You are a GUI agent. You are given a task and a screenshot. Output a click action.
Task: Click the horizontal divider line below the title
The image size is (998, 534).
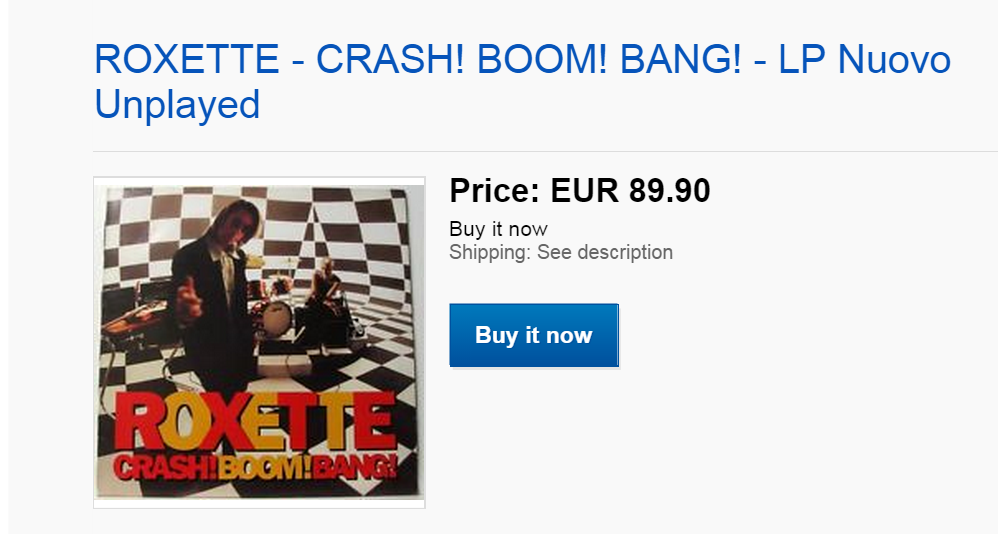click(545, 152)
